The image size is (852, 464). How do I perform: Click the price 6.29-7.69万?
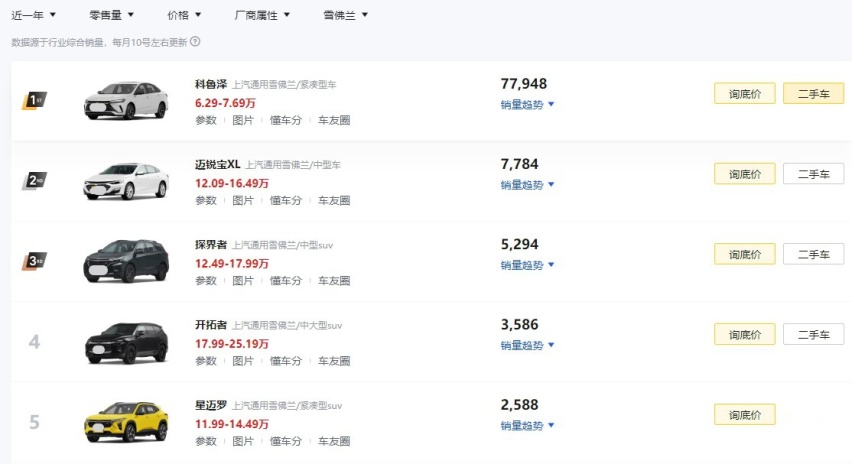(225, 103)
